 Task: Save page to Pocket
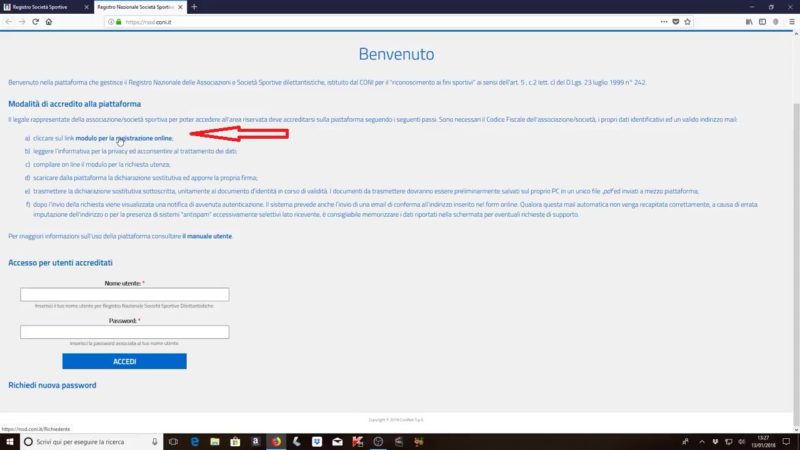click(676, 22)
